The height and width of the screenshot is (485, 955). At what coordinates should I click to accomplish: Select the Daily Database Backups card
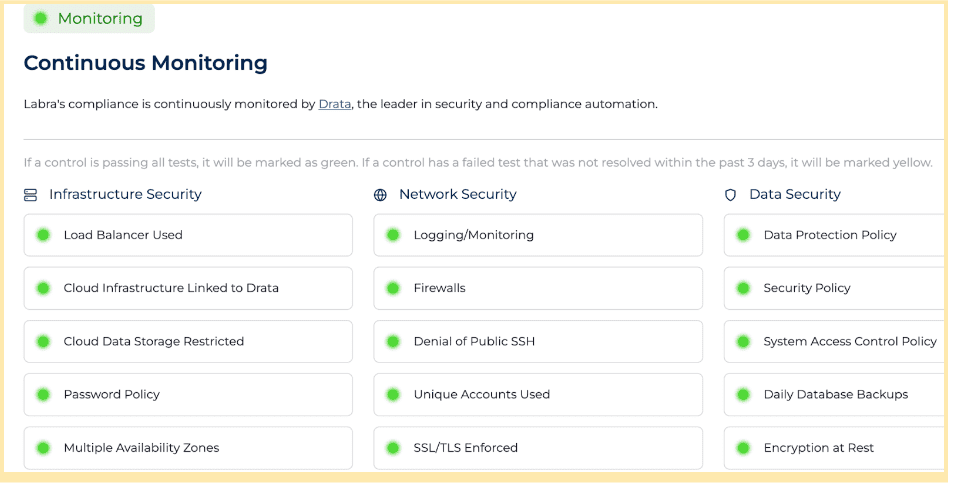pos(835,395)
